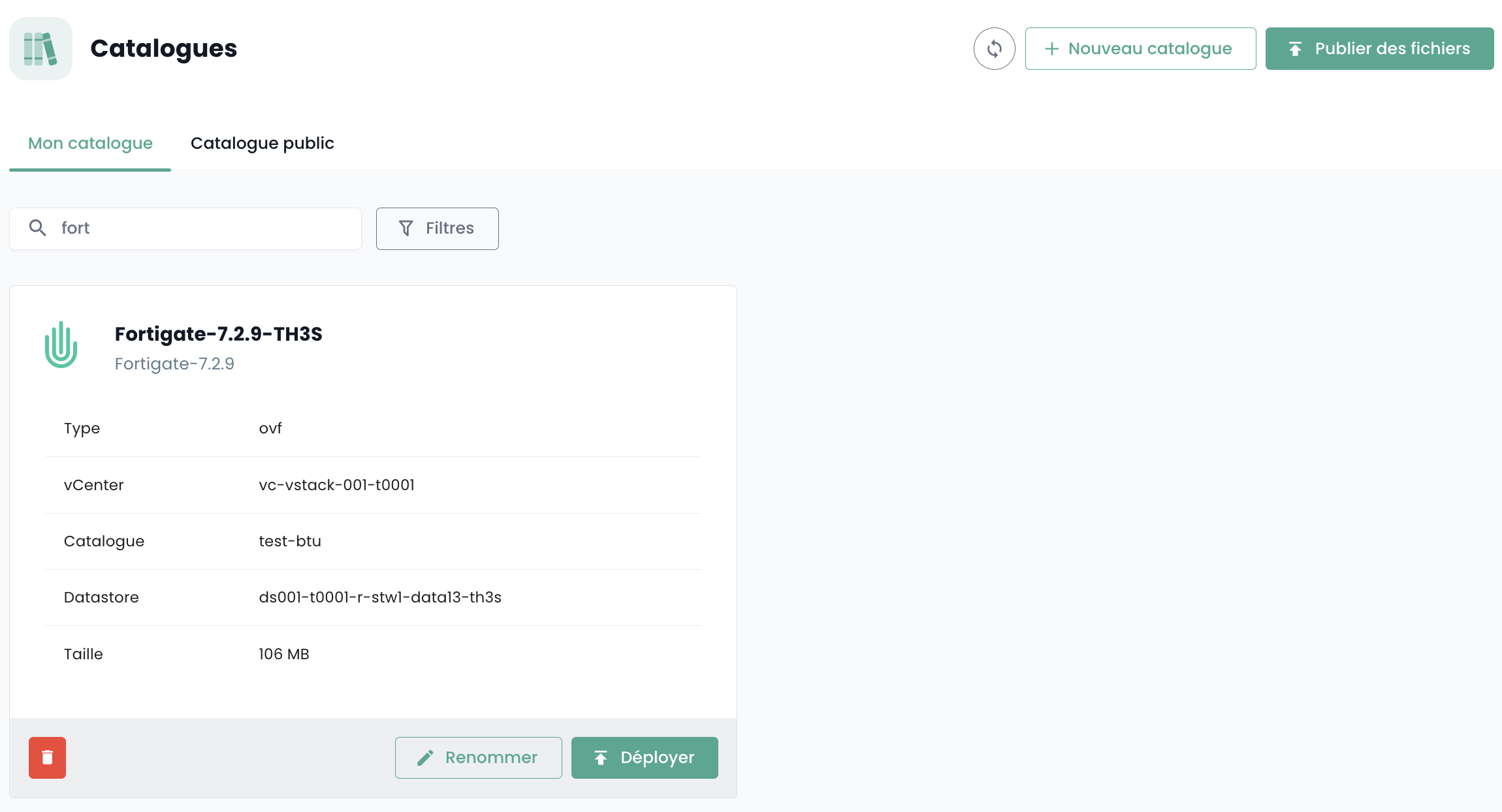Open the Filtres filter panel

(x=437, y=228)
